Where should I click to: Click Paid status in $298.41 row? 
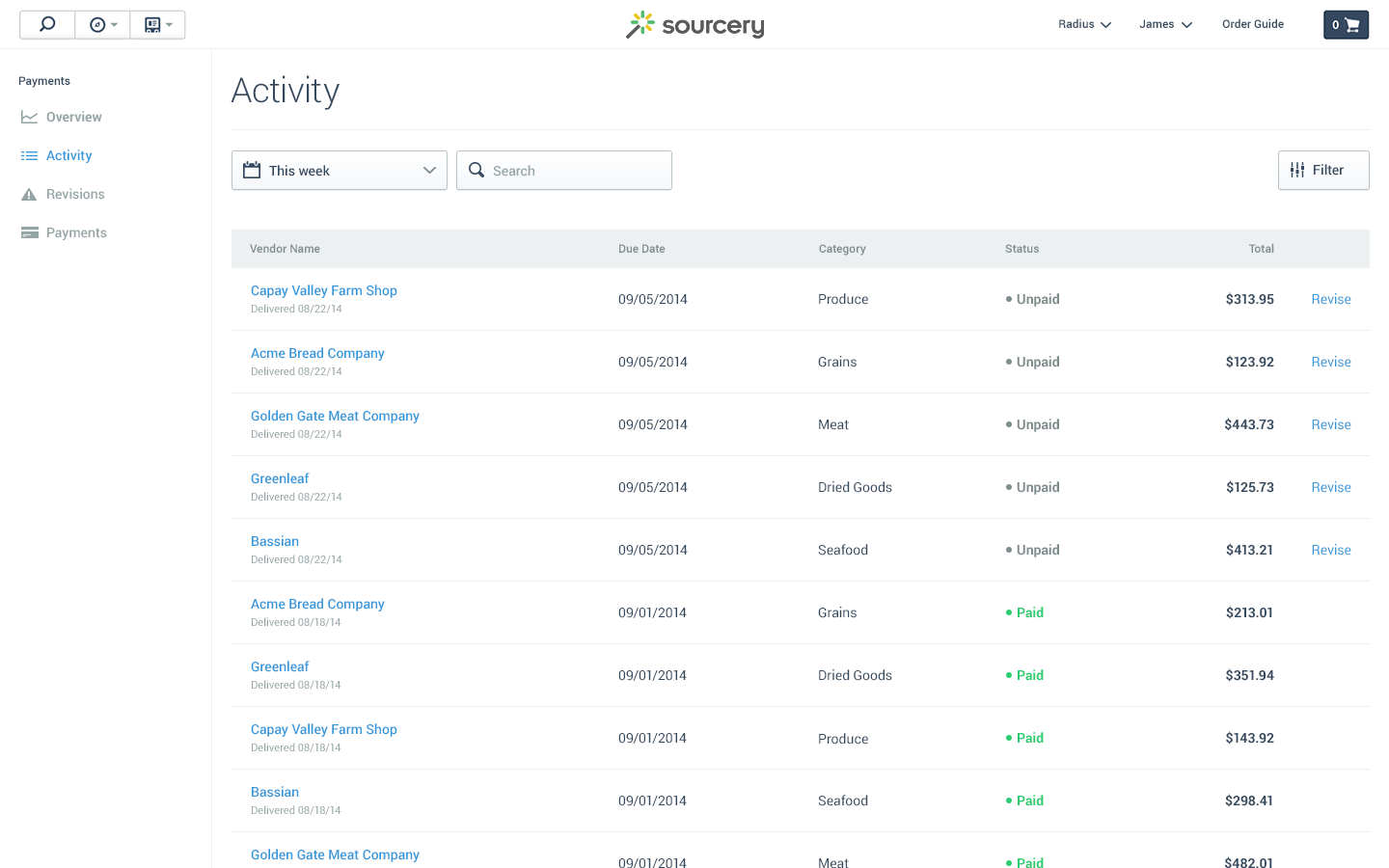1024,800
